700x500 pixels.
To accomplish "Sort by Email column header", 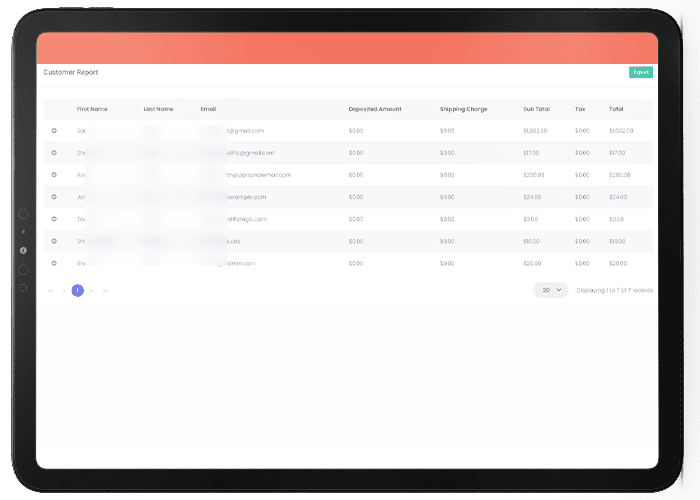I will 208,108.
